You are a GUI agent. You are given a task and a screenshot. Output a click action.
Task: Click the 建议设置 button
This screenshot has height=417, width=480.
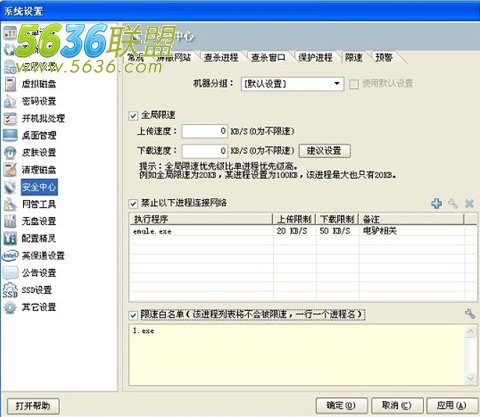pyautogui.click(x=324, y=151)
